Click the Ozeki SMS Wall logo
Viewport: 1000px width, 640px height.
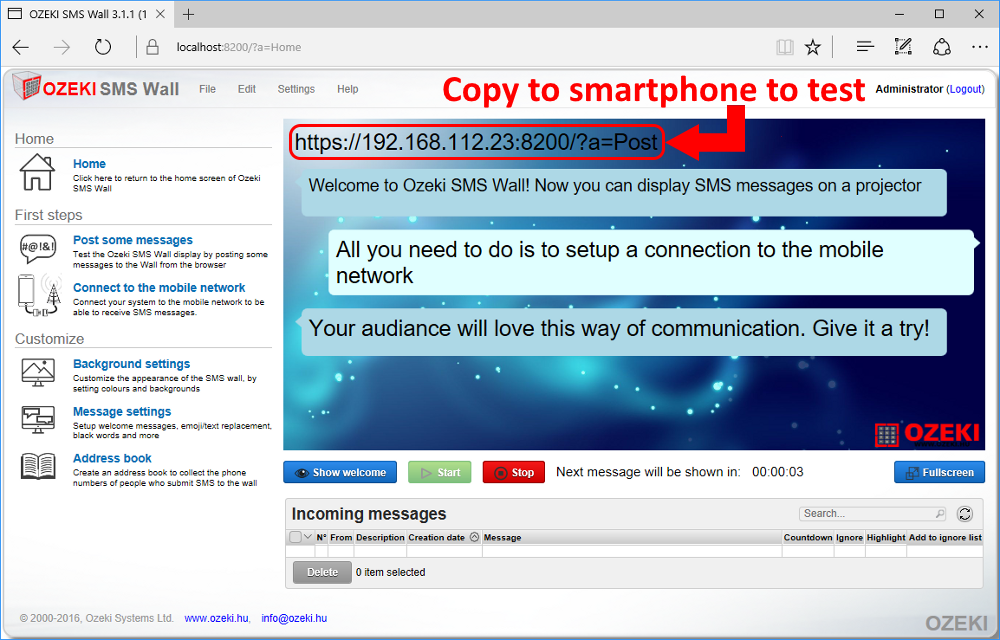(96, 87)
